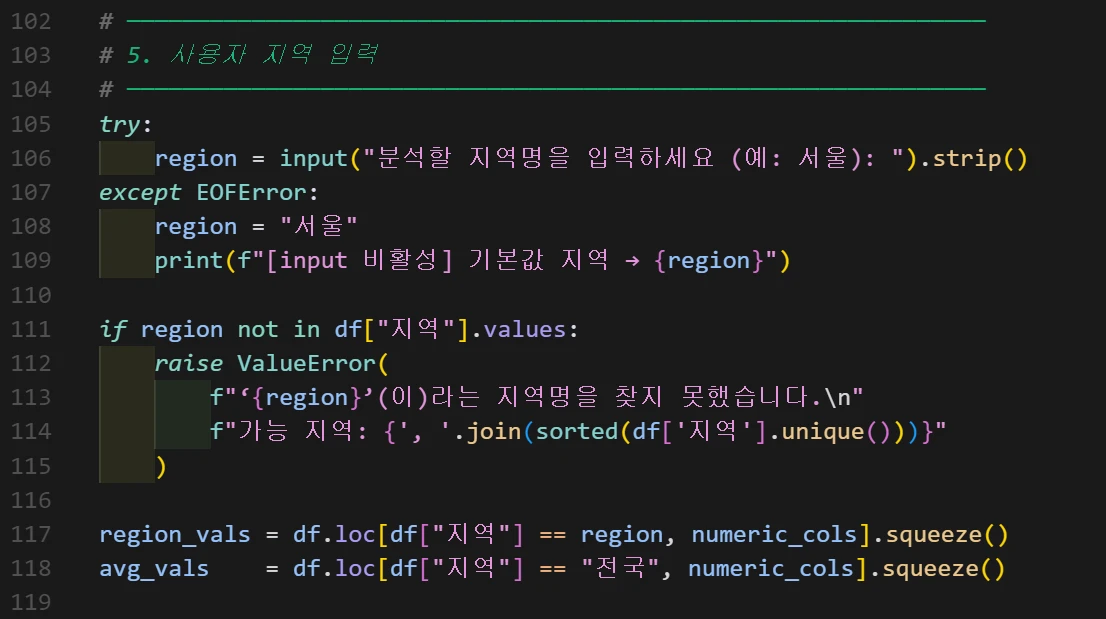Click the 'sorted' function on line 114

577,431
